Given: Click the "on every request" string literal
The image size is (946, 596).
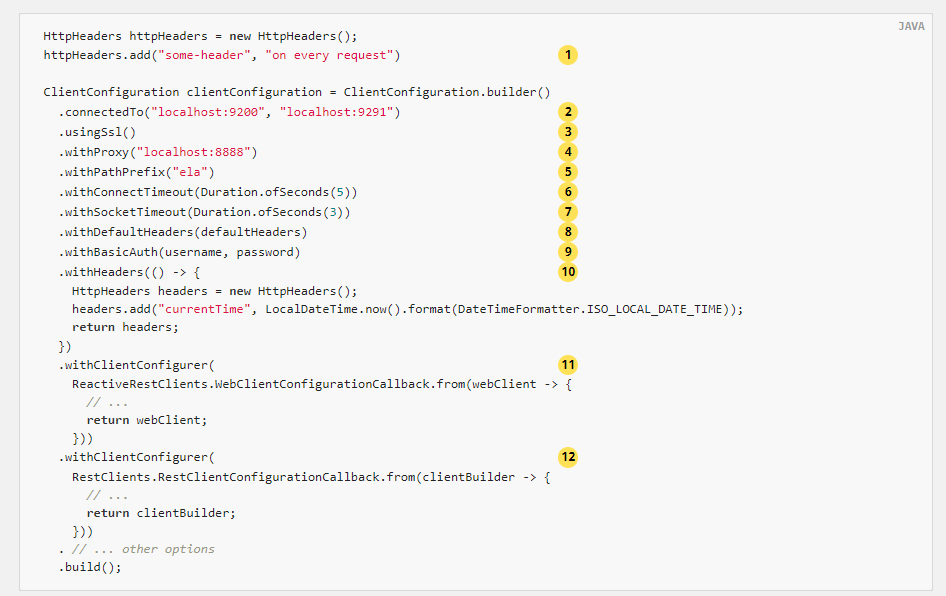Looking at the screenshot, I should click(x=329, y=55).
